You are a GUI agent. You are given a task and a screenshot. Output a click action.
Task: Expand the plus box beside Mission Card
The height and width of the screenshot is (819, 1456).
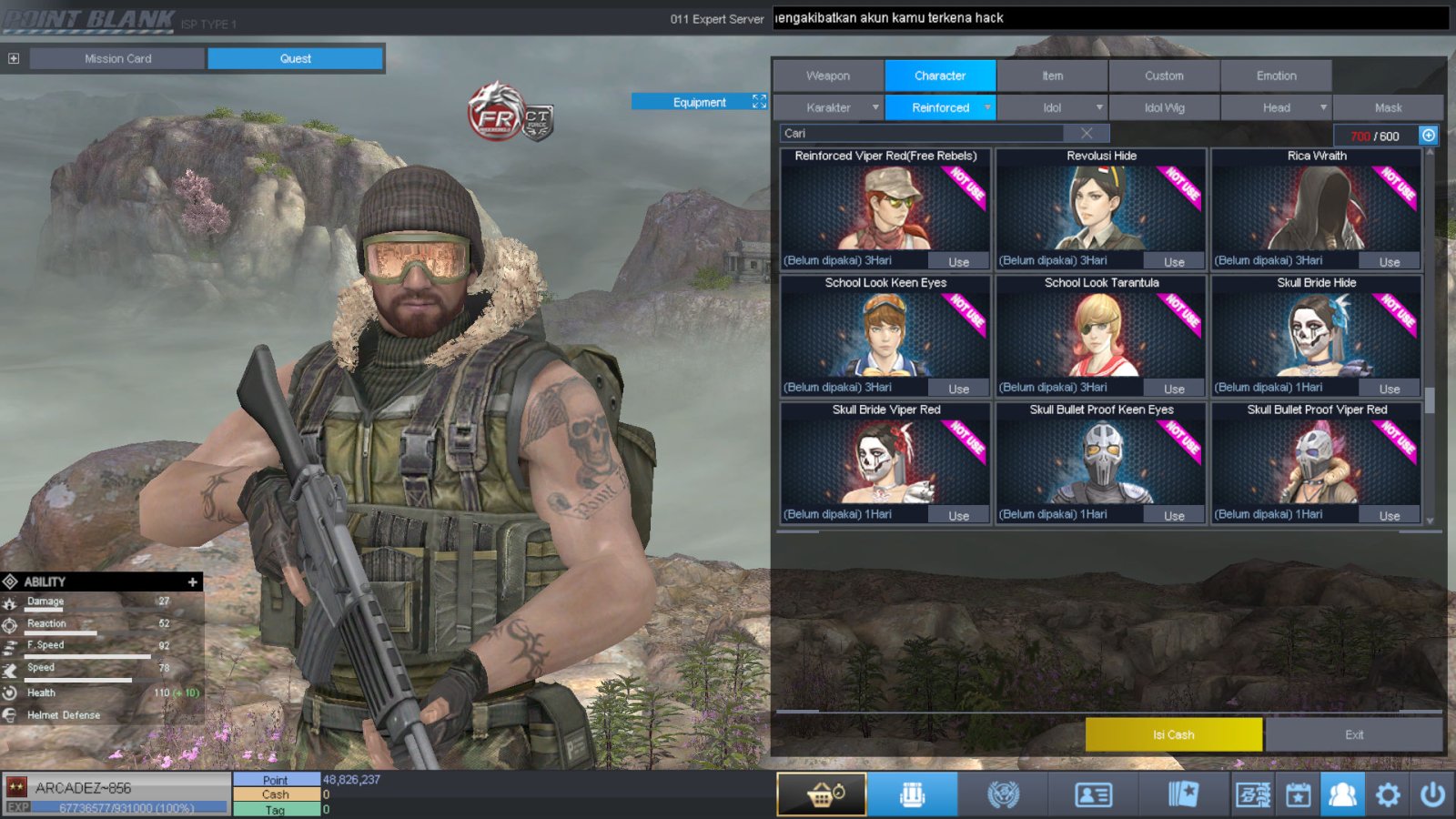[x=14, y=58]
